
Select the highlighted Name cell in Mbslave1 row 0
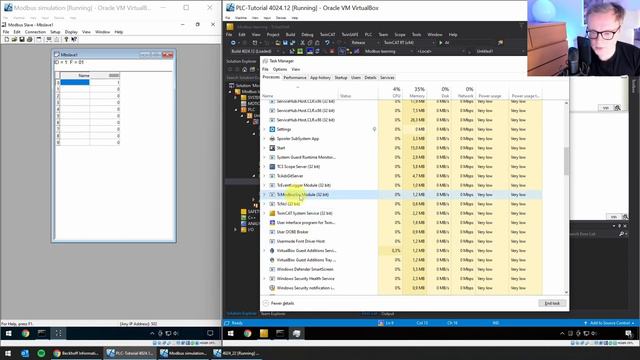(75, 82)
